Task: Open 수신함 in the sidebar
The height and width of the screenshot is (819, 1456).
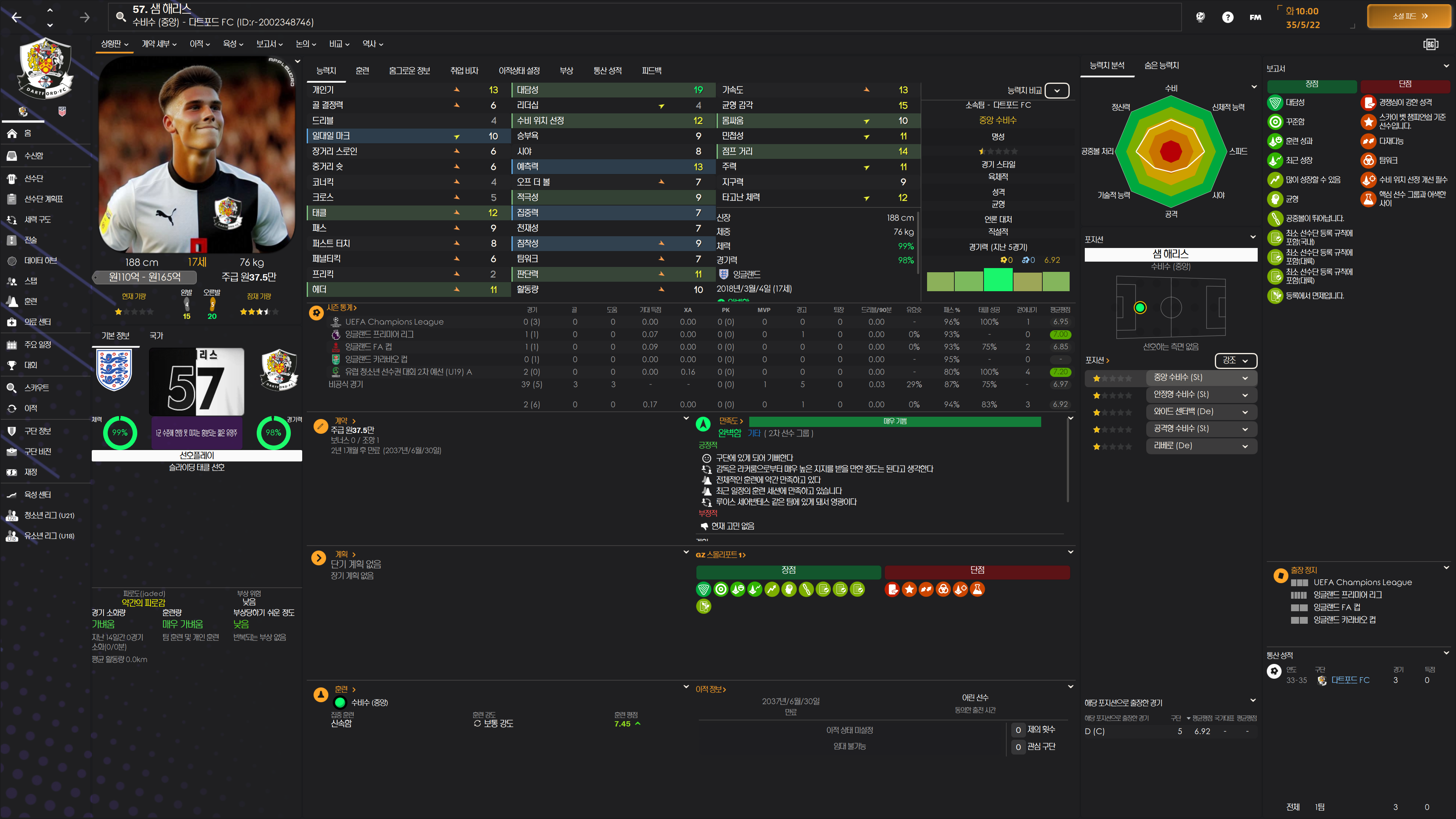Action: 45,156
